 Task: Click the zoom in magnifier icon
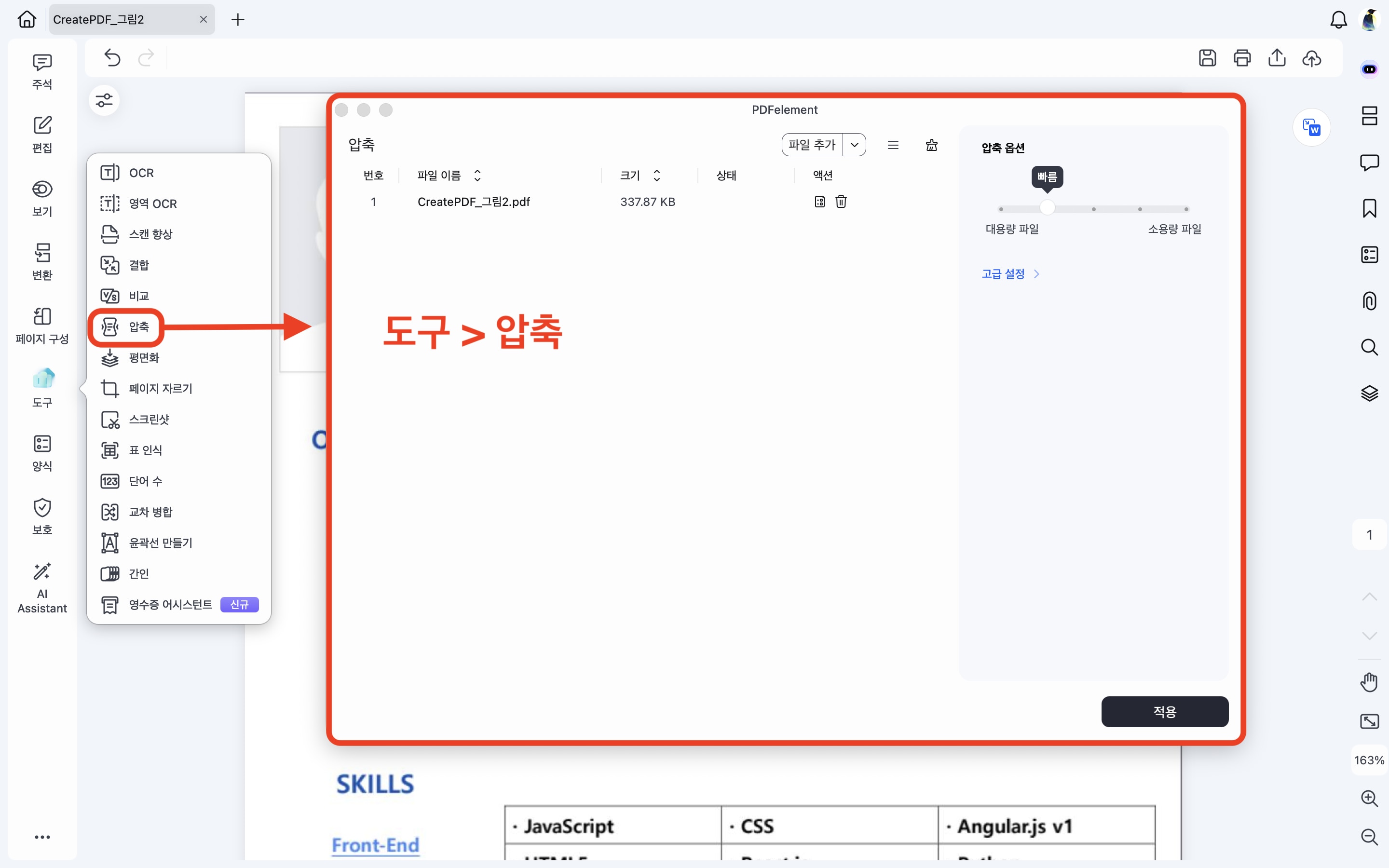pyautogui.click(x=1370, y=798)
